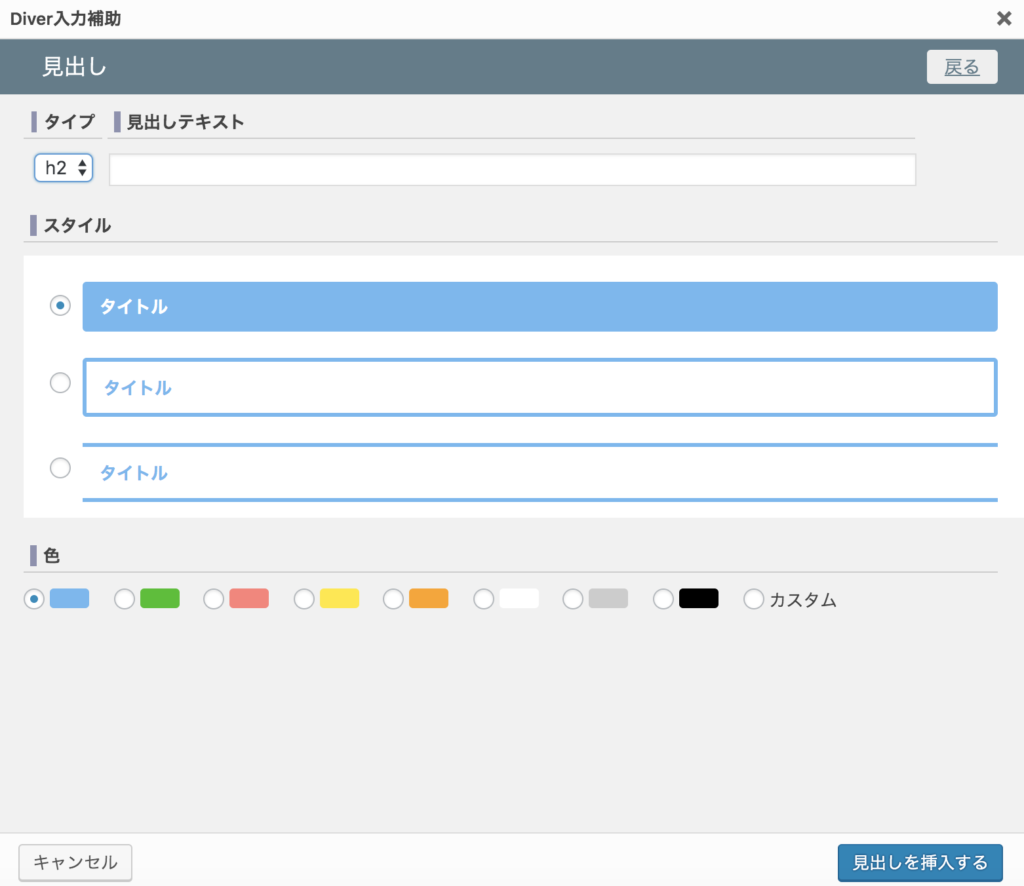
Task: Open the h2 heading type dropdown
Action: [64, 168]
